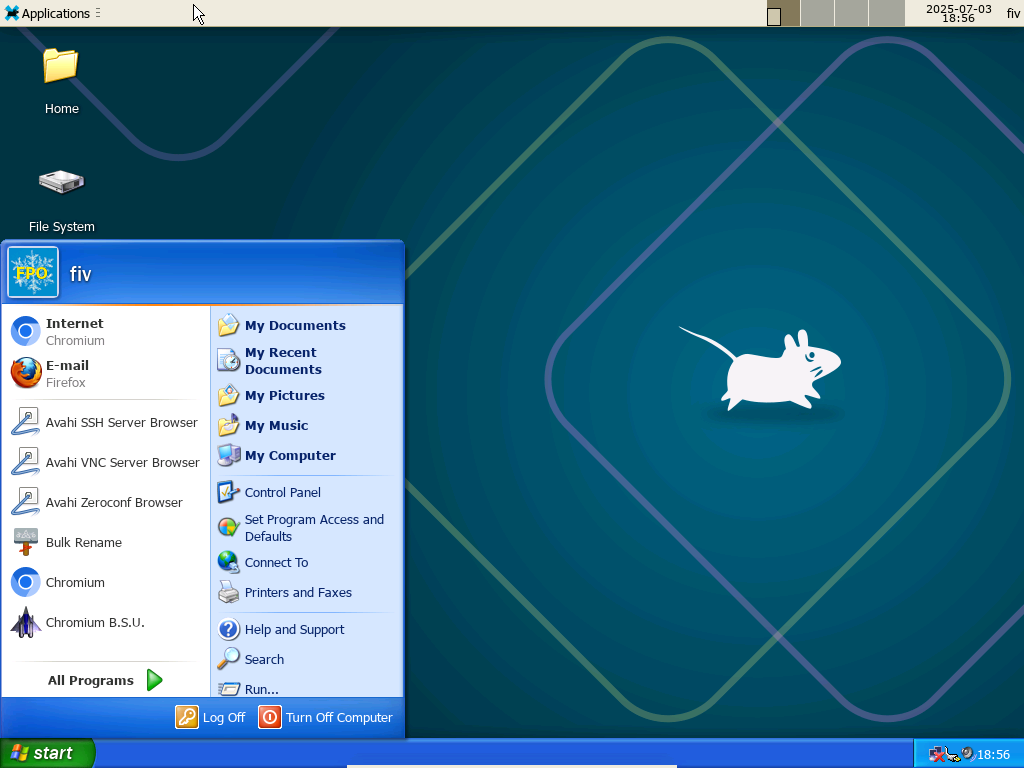Expand All Programs list
The width and height of the screenshot is (1024, 768).
point(104,681)
